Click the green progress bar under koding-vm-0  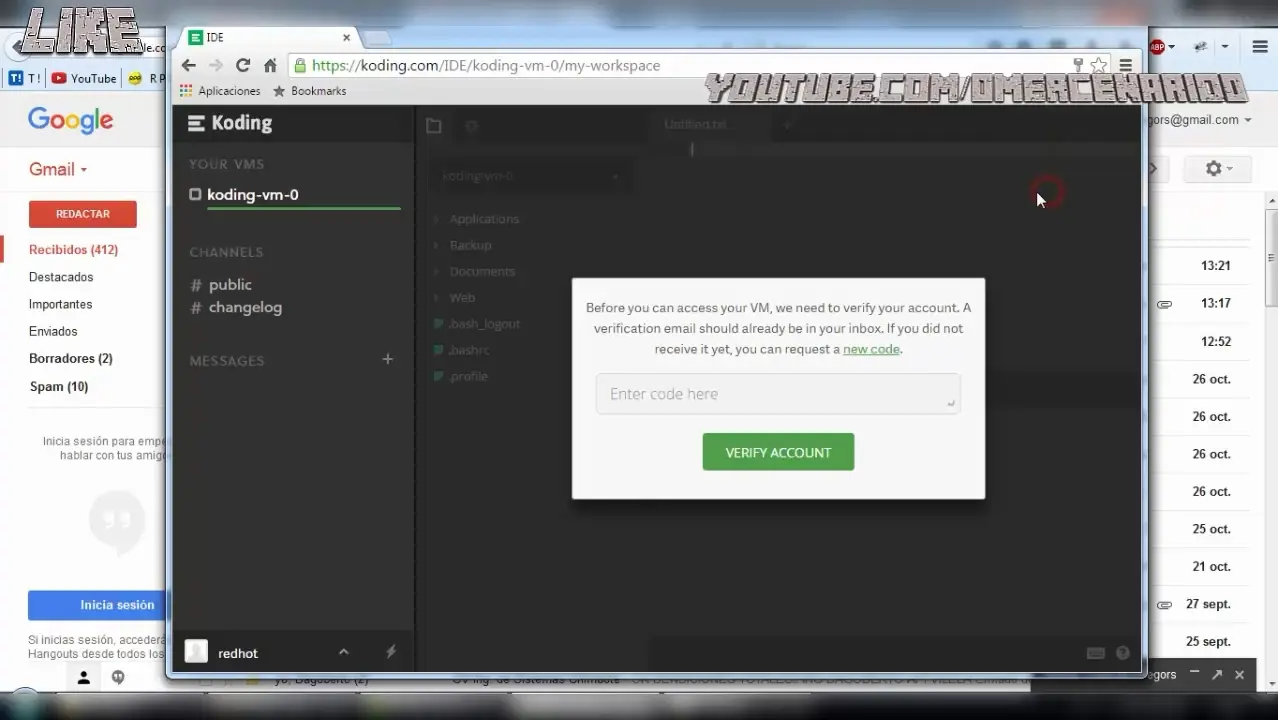303,207
